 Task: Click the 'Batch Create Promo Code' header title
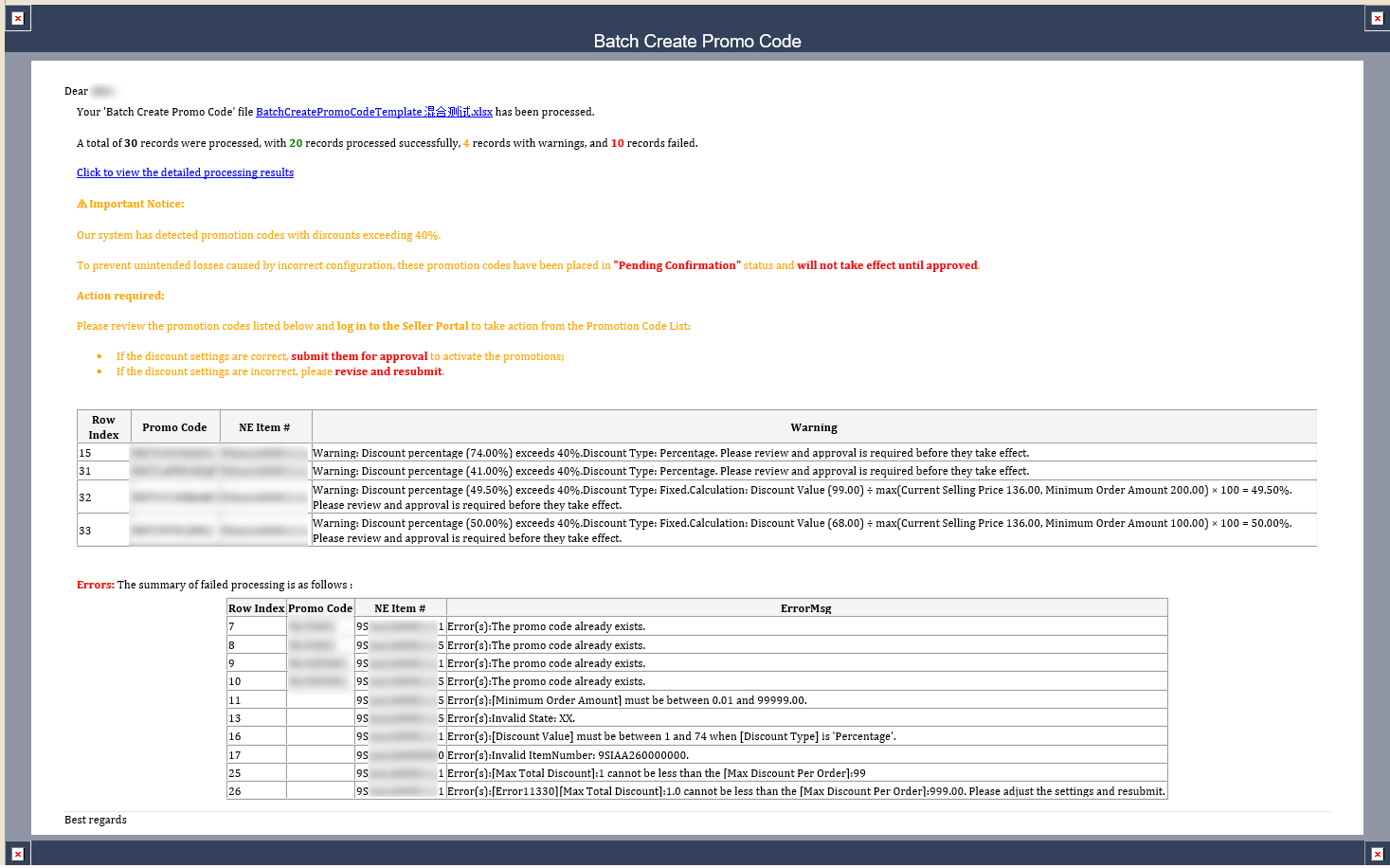tap(696, 41)
